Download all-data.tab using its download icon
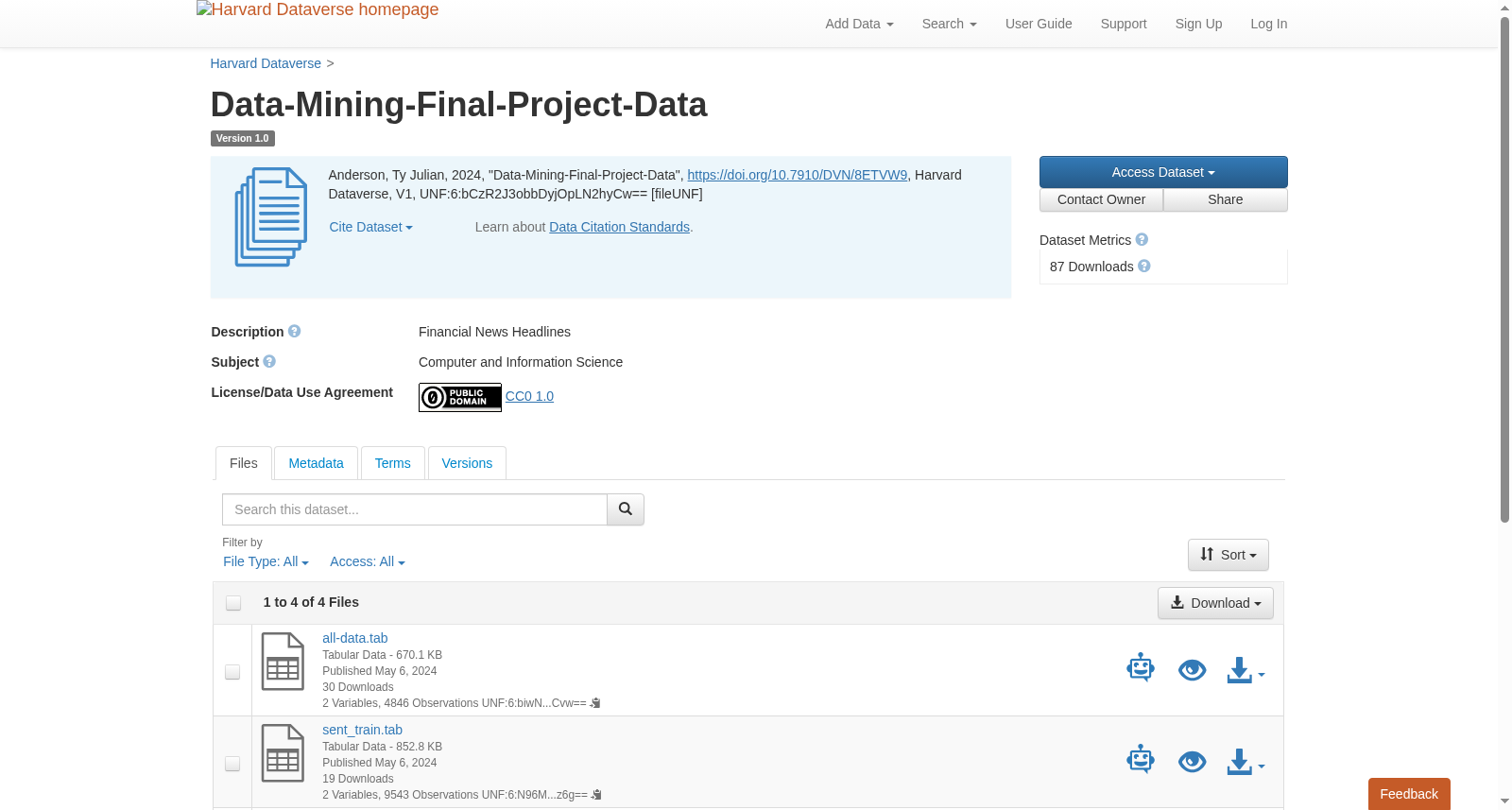 [1240, 670]
